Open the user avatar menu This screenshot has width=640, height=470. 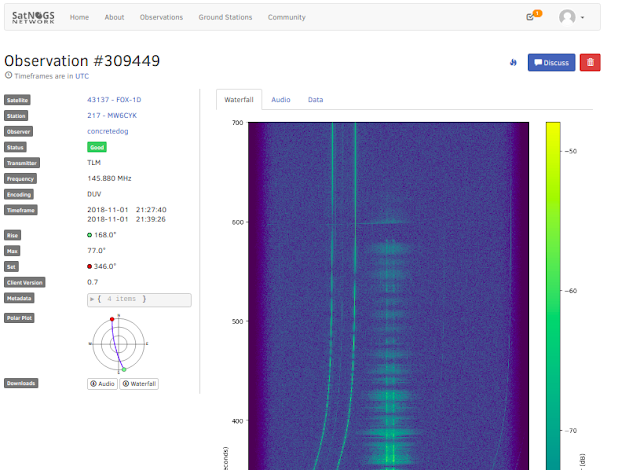coord(571,17)
